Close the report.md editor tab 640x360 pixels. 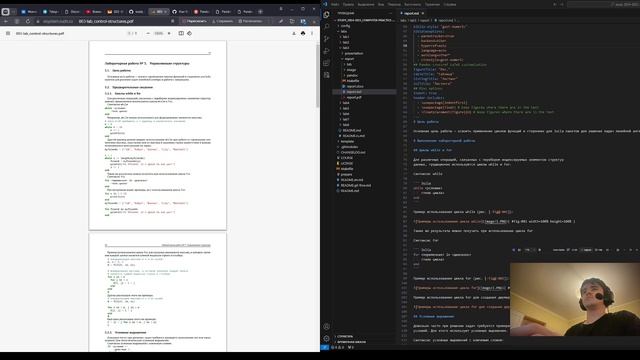point(423,13)
